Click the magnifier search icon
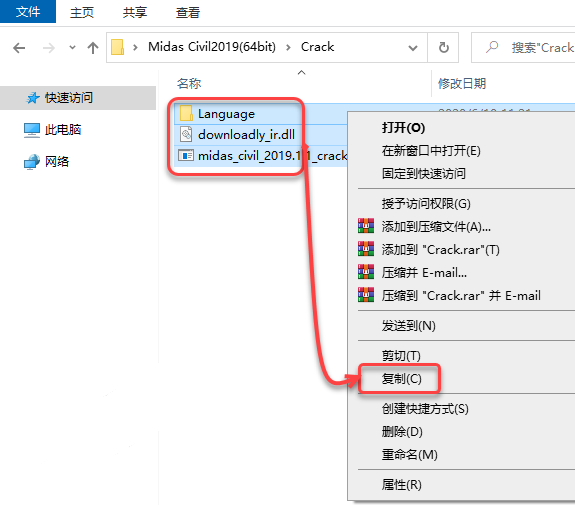Screen dimensions: 575x505 [492, 47]
